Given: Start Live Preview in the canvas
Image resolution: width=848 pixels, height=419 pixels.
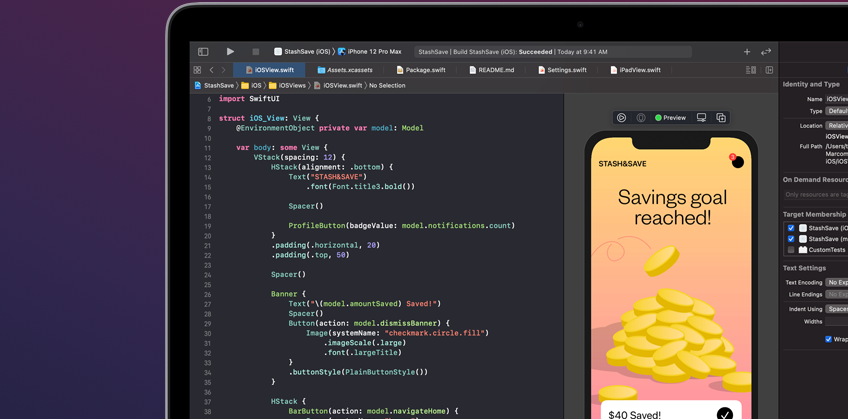Looking at the screenshot, I should point(621,117).
